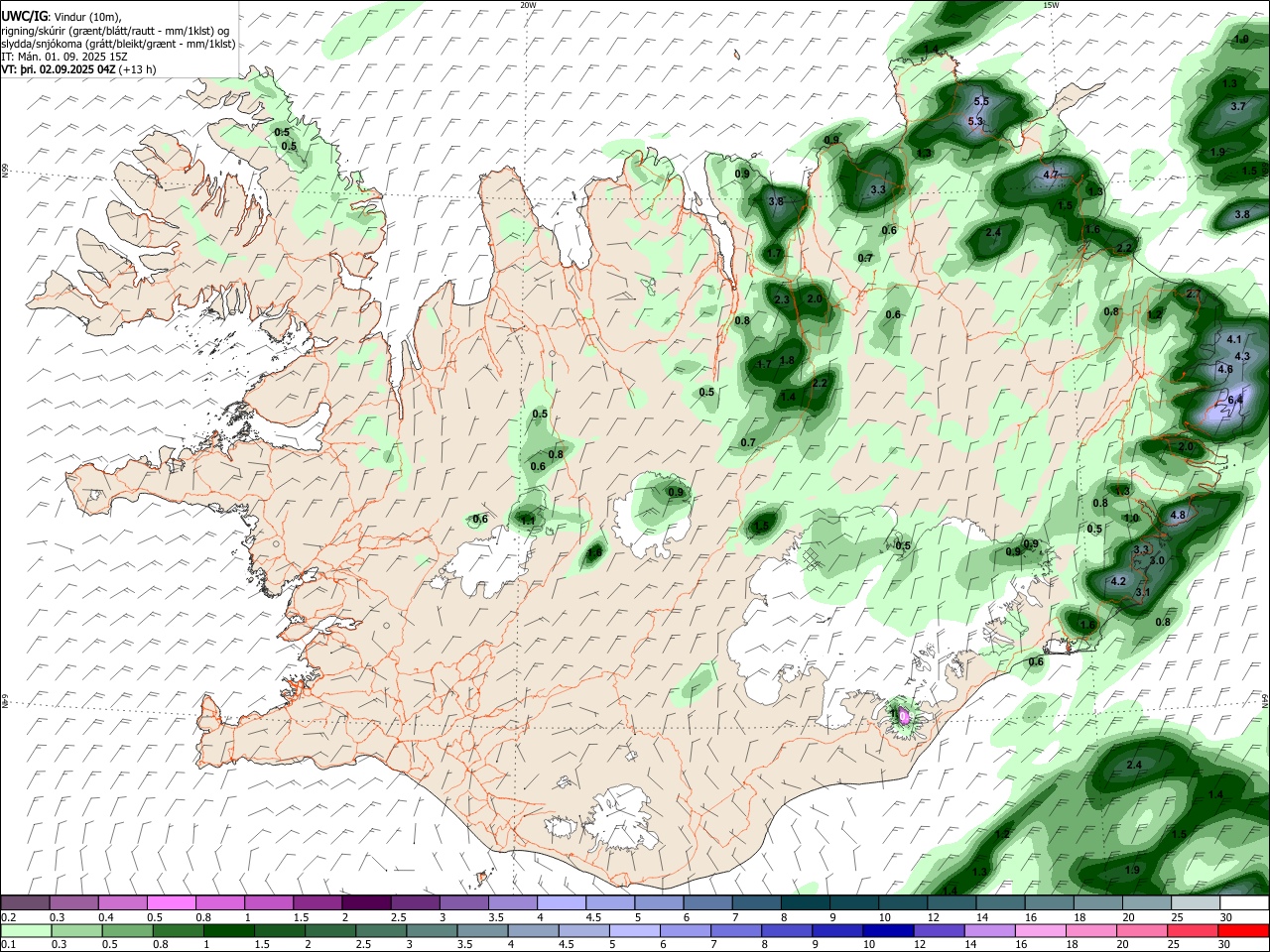
Task: Select the pink 18 swatch in lower legend row
Action: (1091, 931)
